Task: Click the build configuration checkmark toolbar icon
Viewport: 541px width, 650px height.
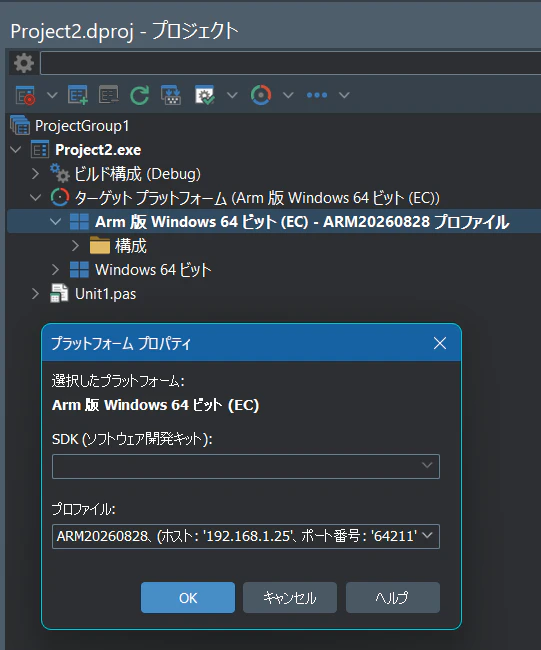Action: (205, 95)
